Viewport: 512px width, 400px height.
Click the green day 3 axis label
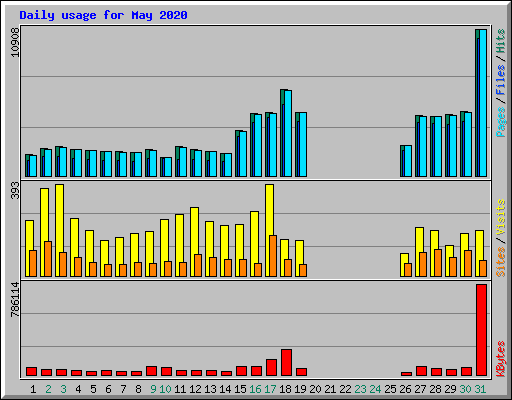63,389
